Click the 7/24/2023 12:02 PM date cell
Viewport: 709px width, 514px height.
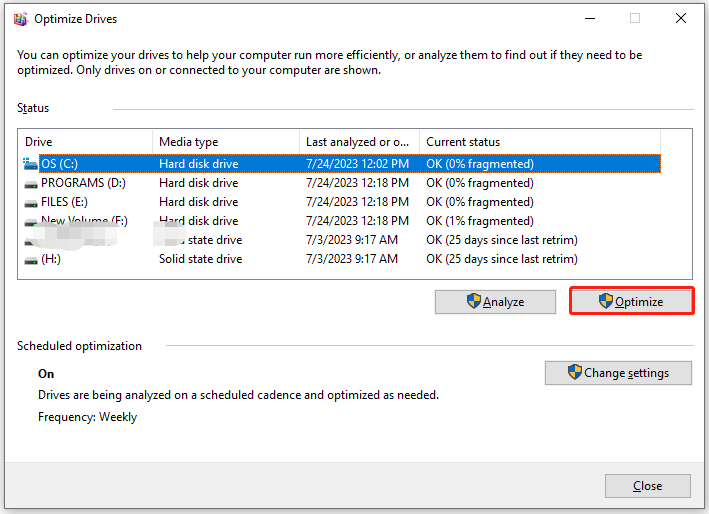point(357,164)
